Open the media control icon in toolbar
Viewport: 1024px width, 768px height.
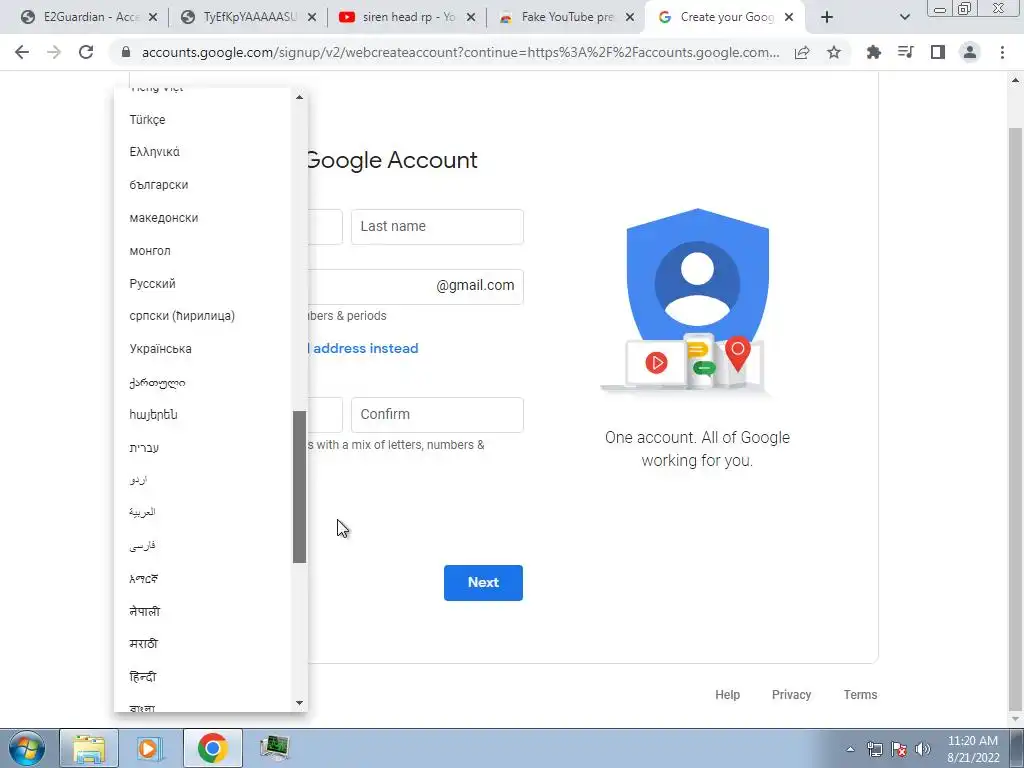[906, 52]
